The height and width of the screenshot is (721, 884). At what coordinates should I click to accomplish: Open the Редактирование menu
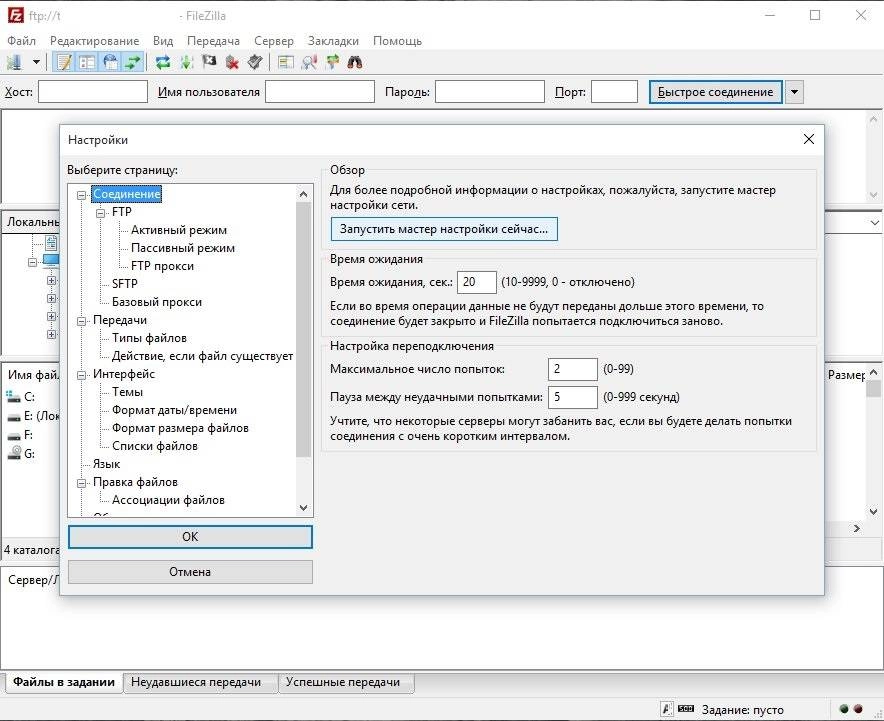coord(94,41)
